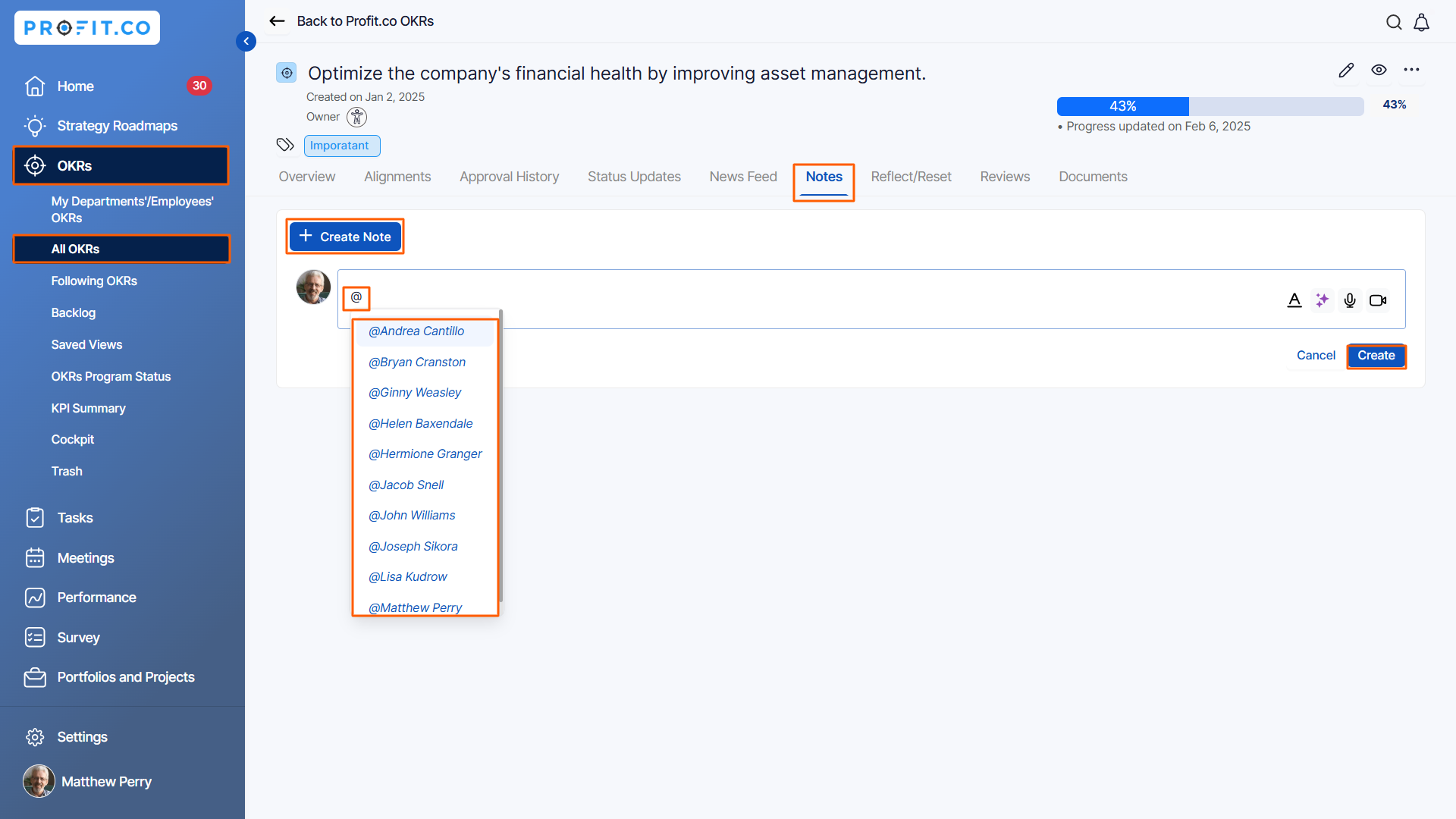
Task: Click the text formatting icon in note editor
Action: pyautogui.click(x=1294, y=300)
